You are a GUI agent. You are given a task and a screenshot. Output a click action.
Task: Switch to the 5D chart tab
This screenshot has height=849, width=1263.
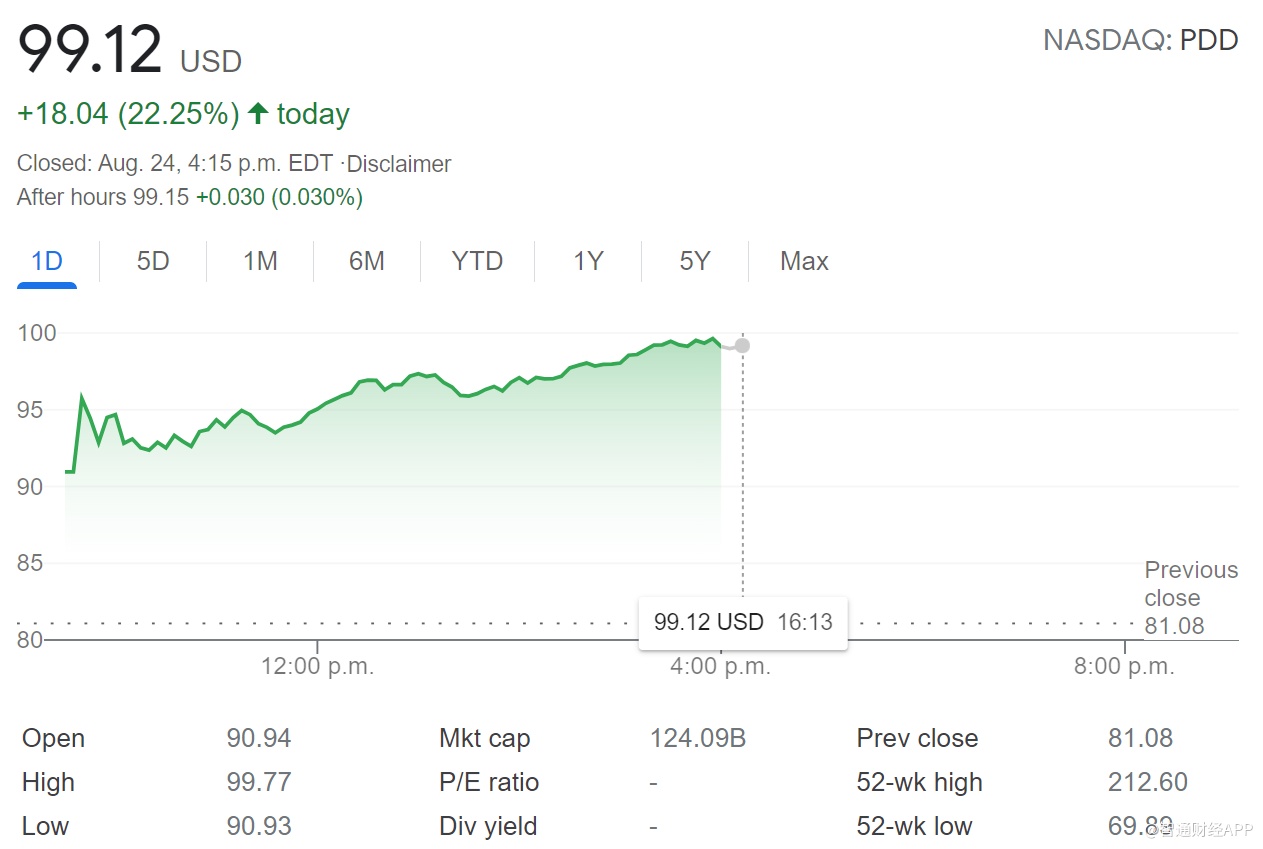[x=153, y=262]
